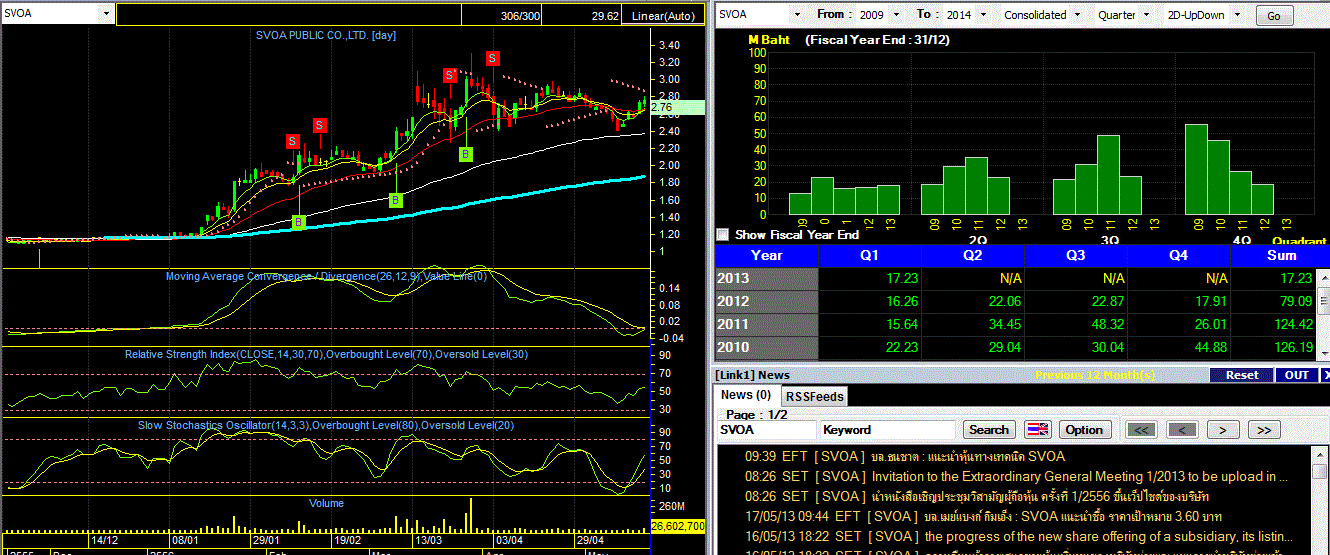Click the Q1 column header
Image resolution: width=1330 pixels, height=555 pixels.
(870, 255)
